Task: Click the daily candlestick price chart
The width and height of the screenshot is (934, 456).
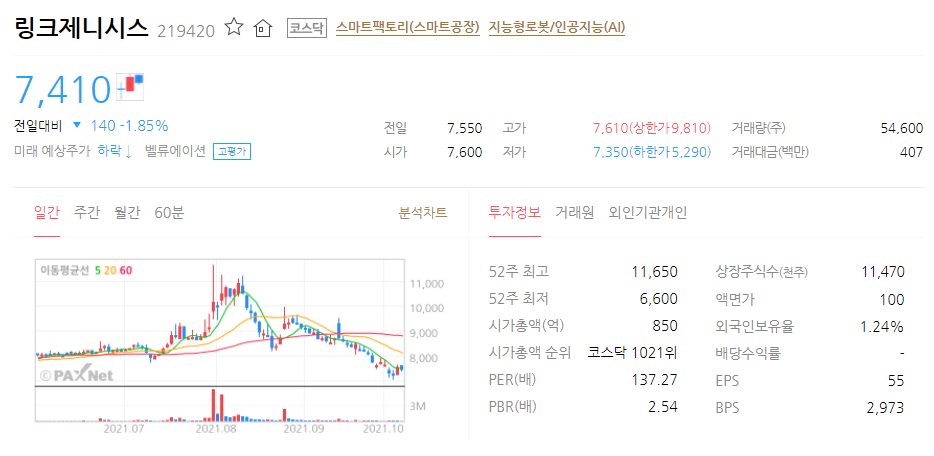Action: (220, 323)
